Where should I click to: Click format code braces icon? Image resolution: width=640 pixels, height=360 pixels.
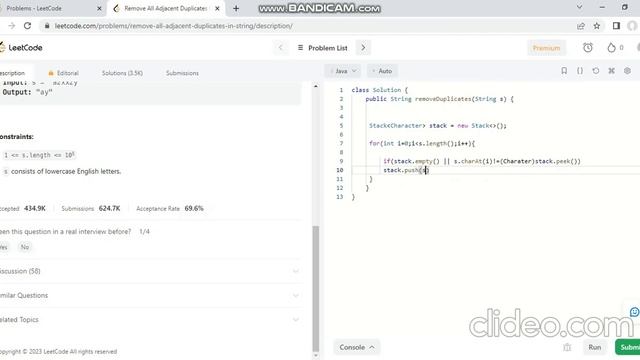tap(580, 71)
